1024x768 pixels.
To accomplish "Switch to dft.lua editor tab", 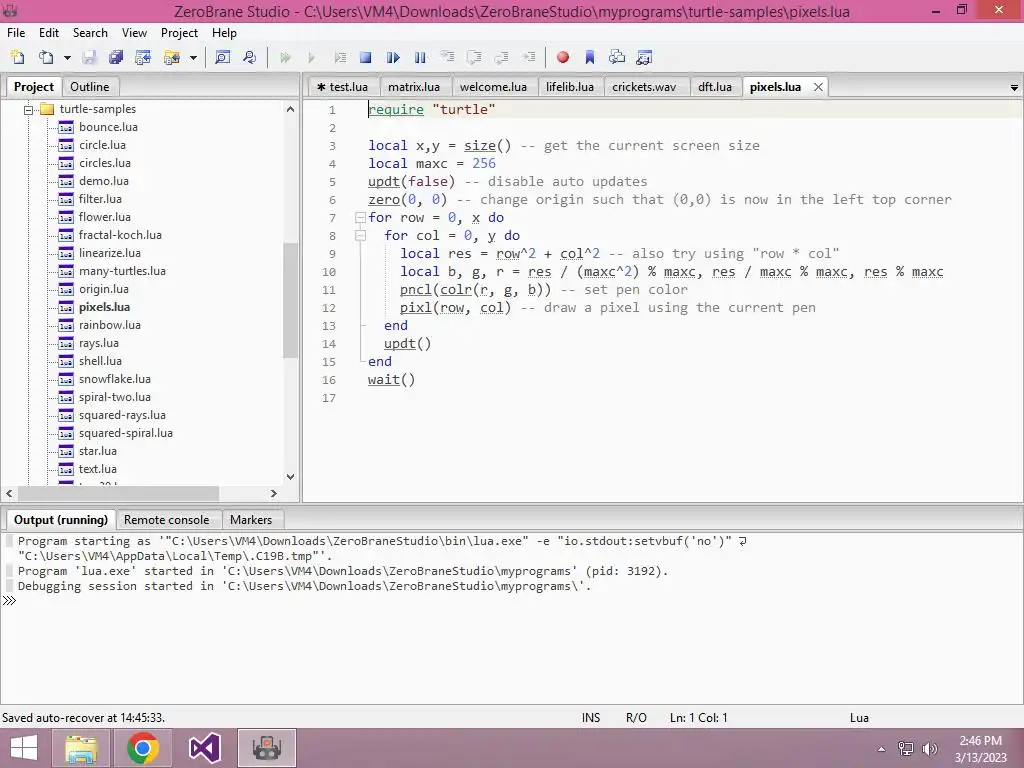I will [x=715, y=87].
